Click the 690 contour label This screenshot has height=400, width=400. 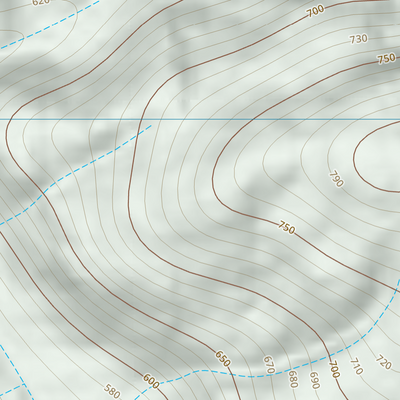314,380
